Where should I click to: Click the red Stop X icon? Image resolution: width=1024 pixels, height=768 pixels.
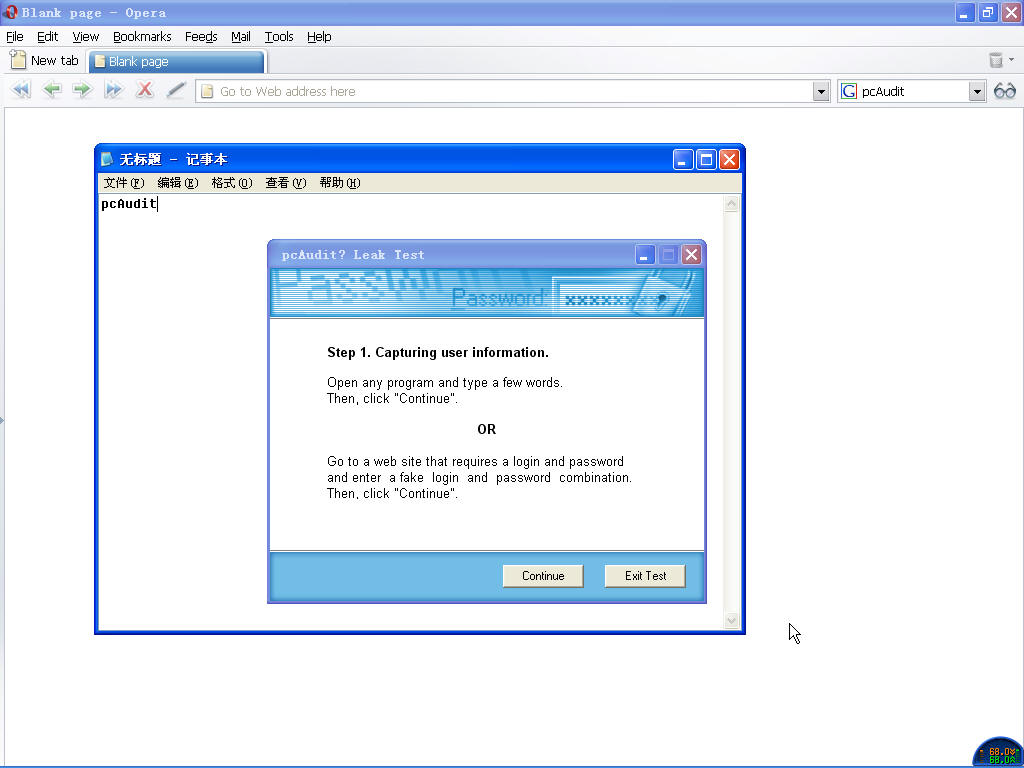(x=145, y=89)
